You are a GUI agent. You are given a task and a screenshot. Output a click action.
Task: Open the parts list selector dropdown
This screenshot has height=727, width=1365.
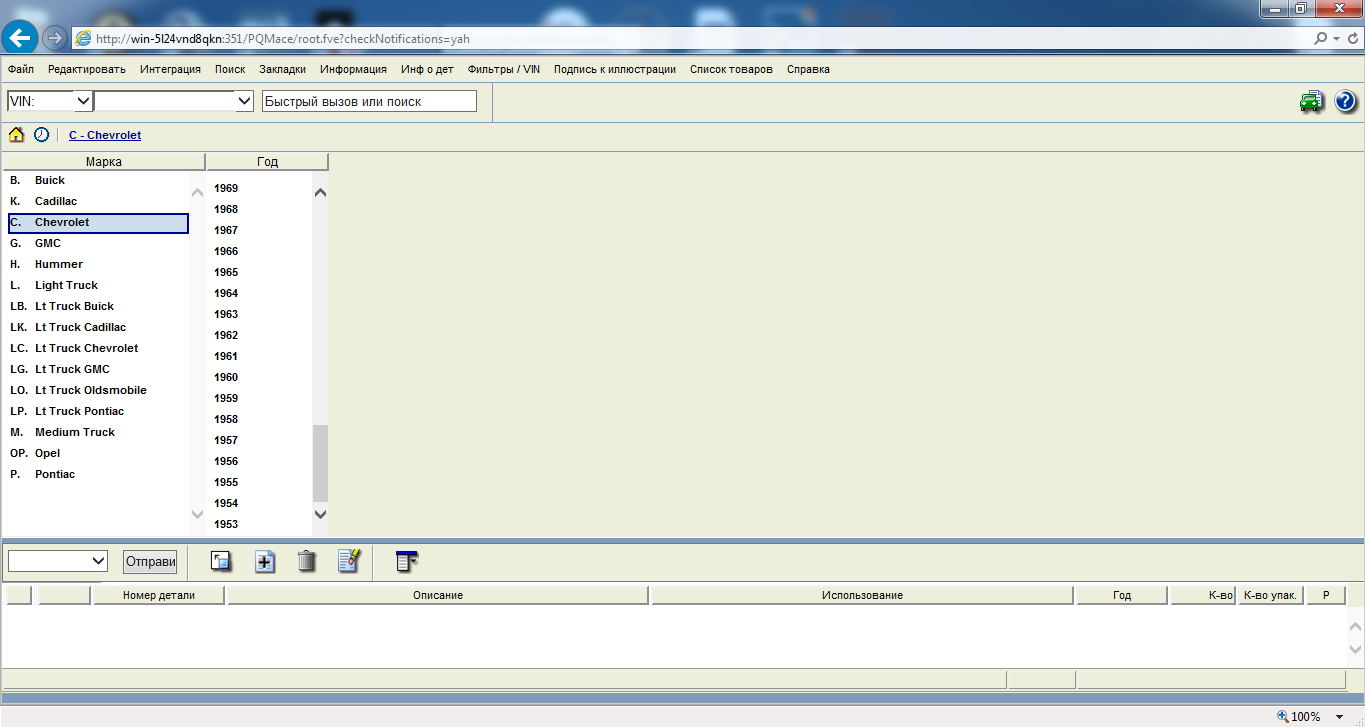(x=58, y=561)
